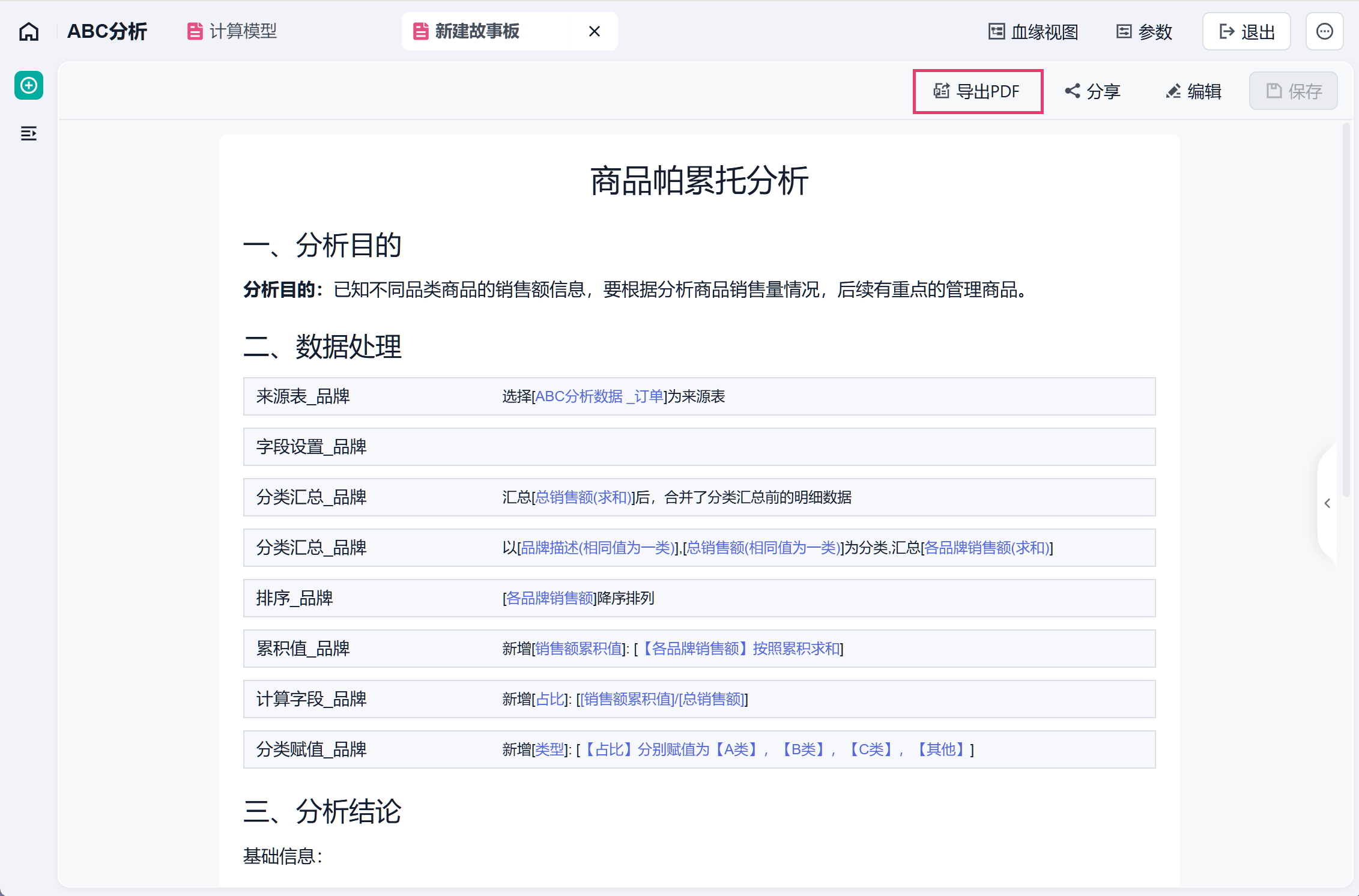Image resolution: width=1359 pixels, height=896 pixels.
Task: Click the vertical scrollbar on right
Action: [1346, 309]
